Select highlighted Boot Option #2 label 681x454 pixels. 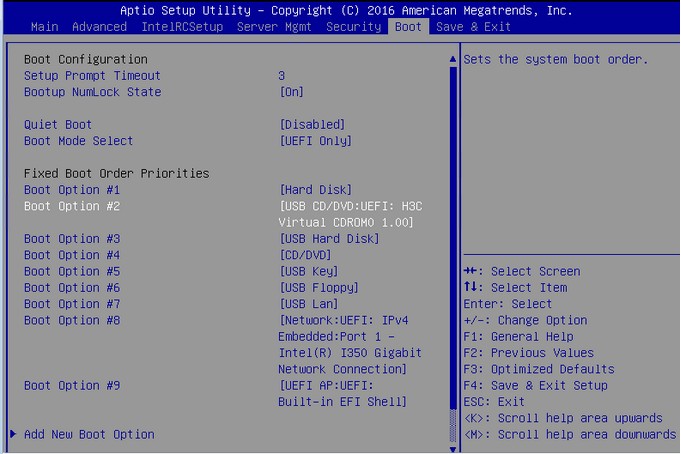tap(72, 206)
